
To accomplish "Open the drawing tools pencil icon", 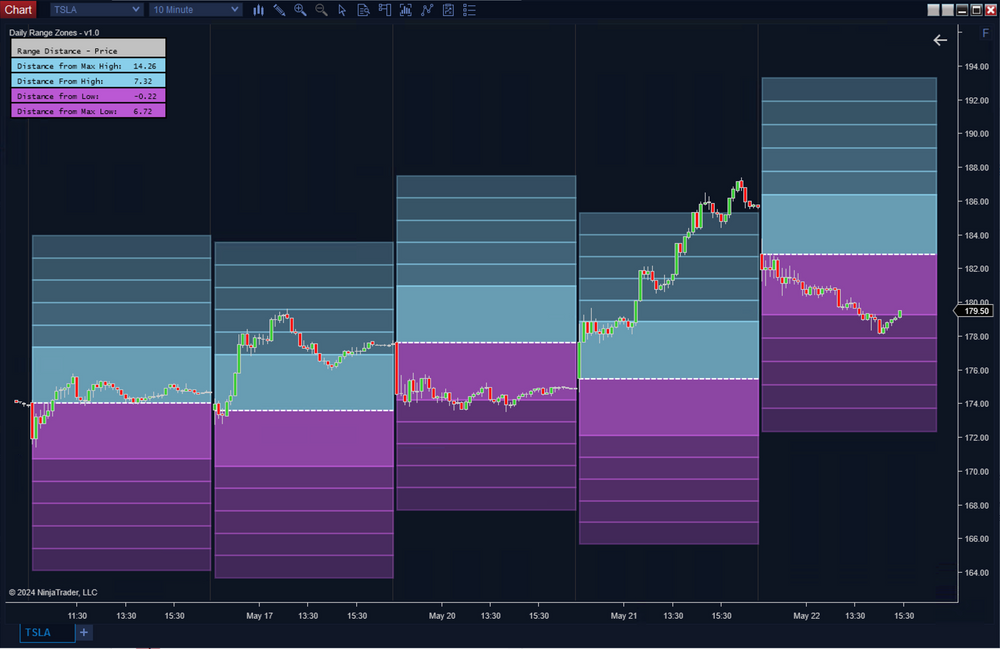I will click(x=278, y=9).
